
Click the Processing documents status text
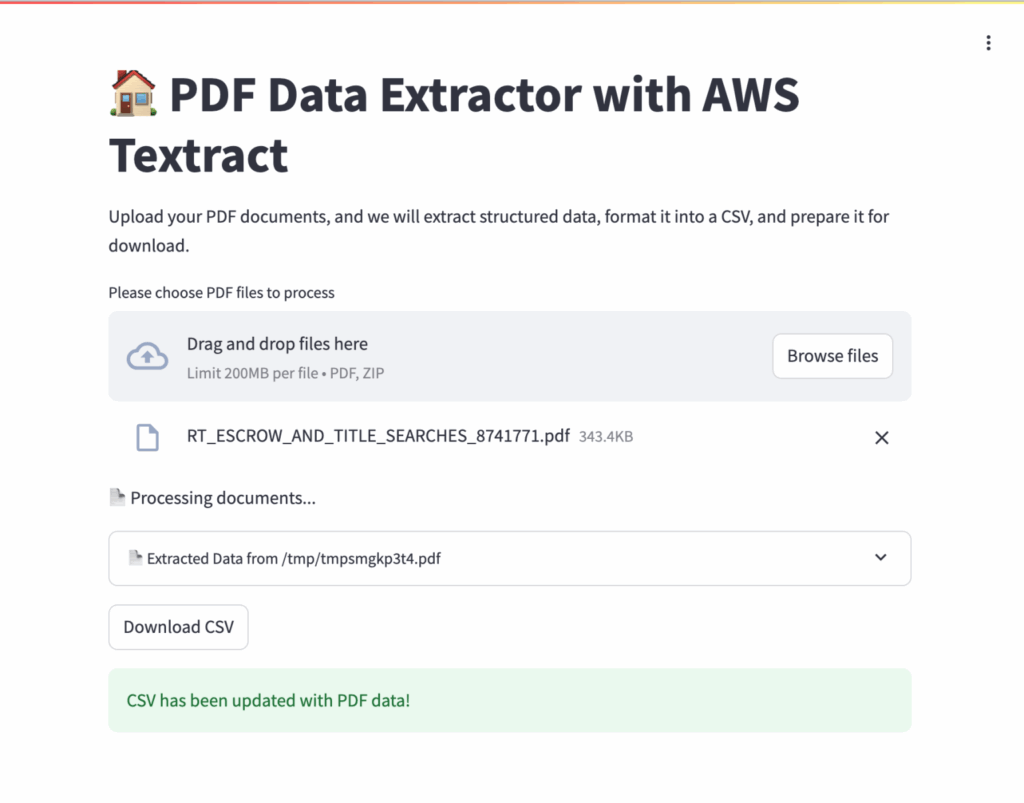pyautogui.click(x=223, y=498)
